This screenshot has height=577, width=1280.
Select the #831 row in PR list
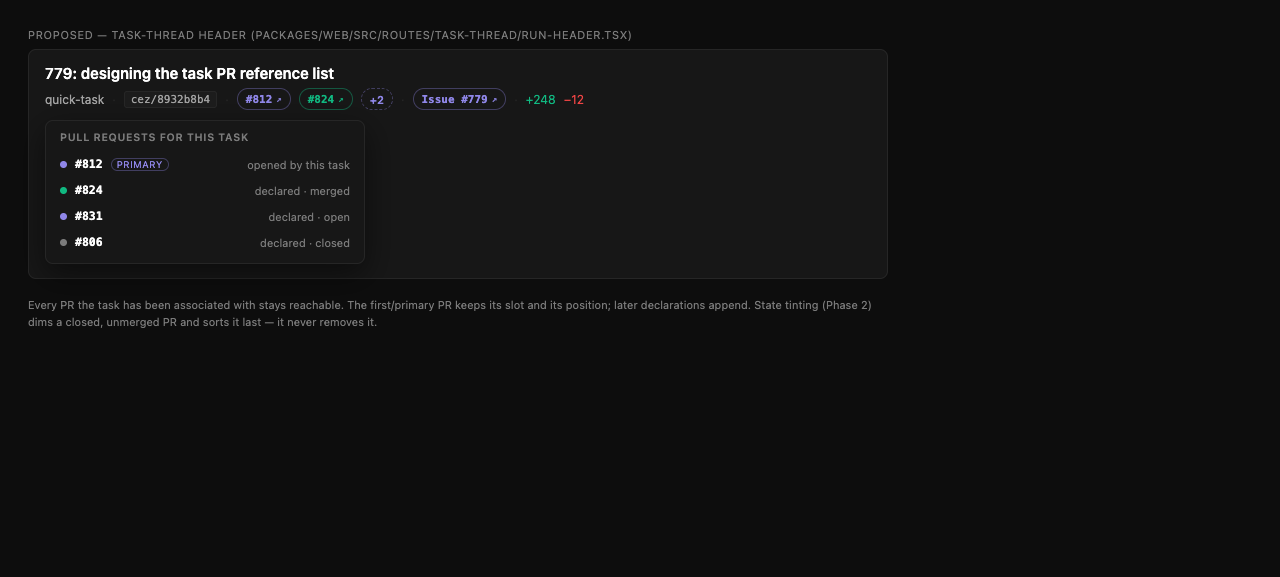click(205, 216)
